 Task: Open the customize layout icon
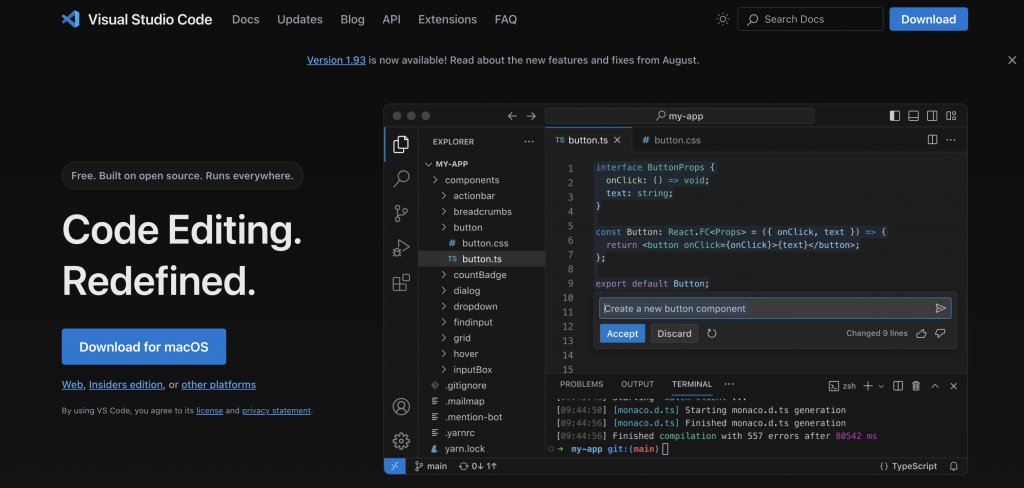(951, 116)
